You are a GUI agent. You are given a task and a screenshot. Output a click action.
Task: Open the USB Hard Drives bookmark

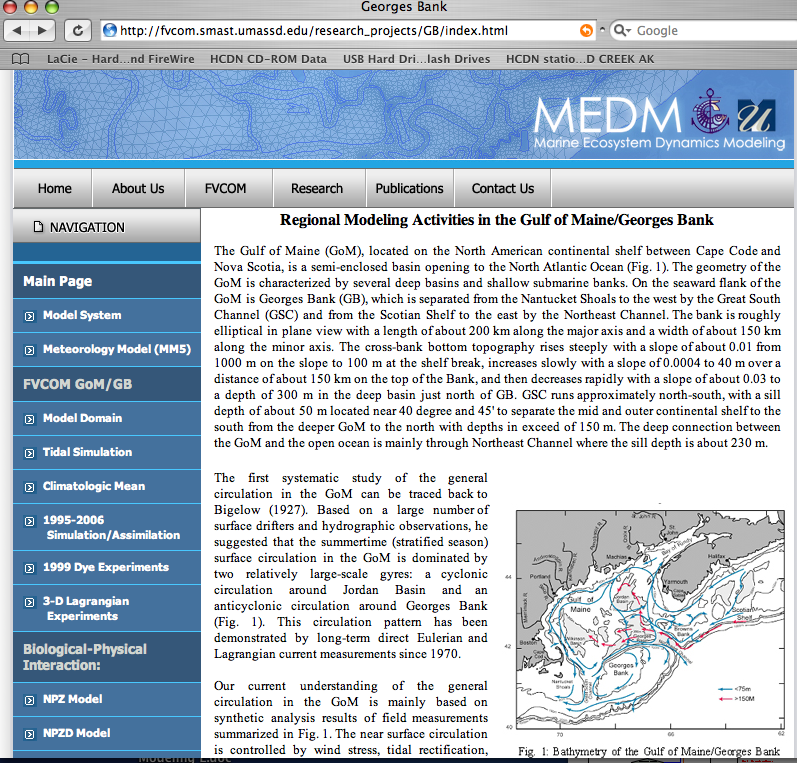(416, 59)
